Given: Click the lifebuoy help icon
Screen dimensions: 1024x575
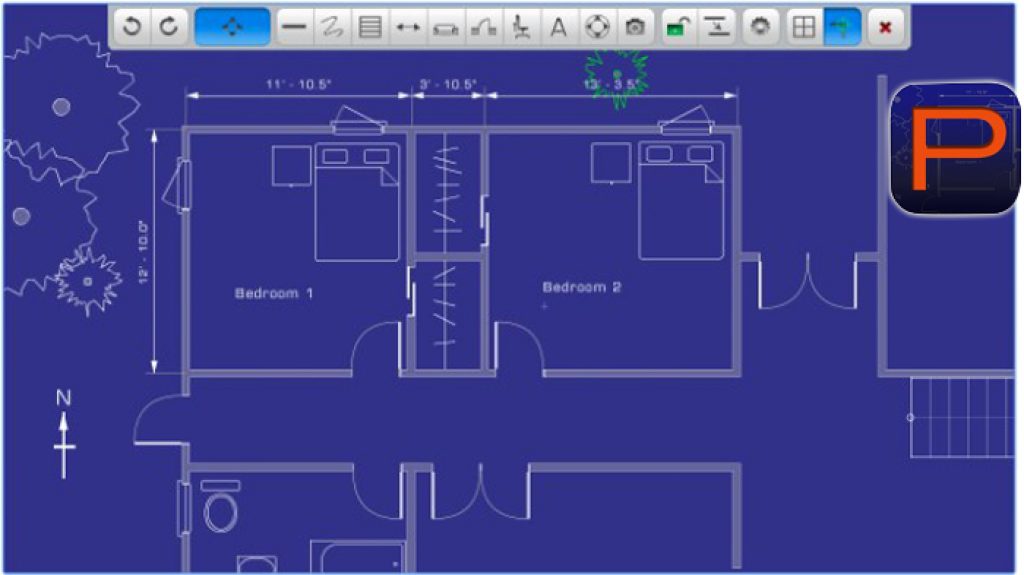Looking at the screenshot, I should pyautogui.click(x=597, y=27).
